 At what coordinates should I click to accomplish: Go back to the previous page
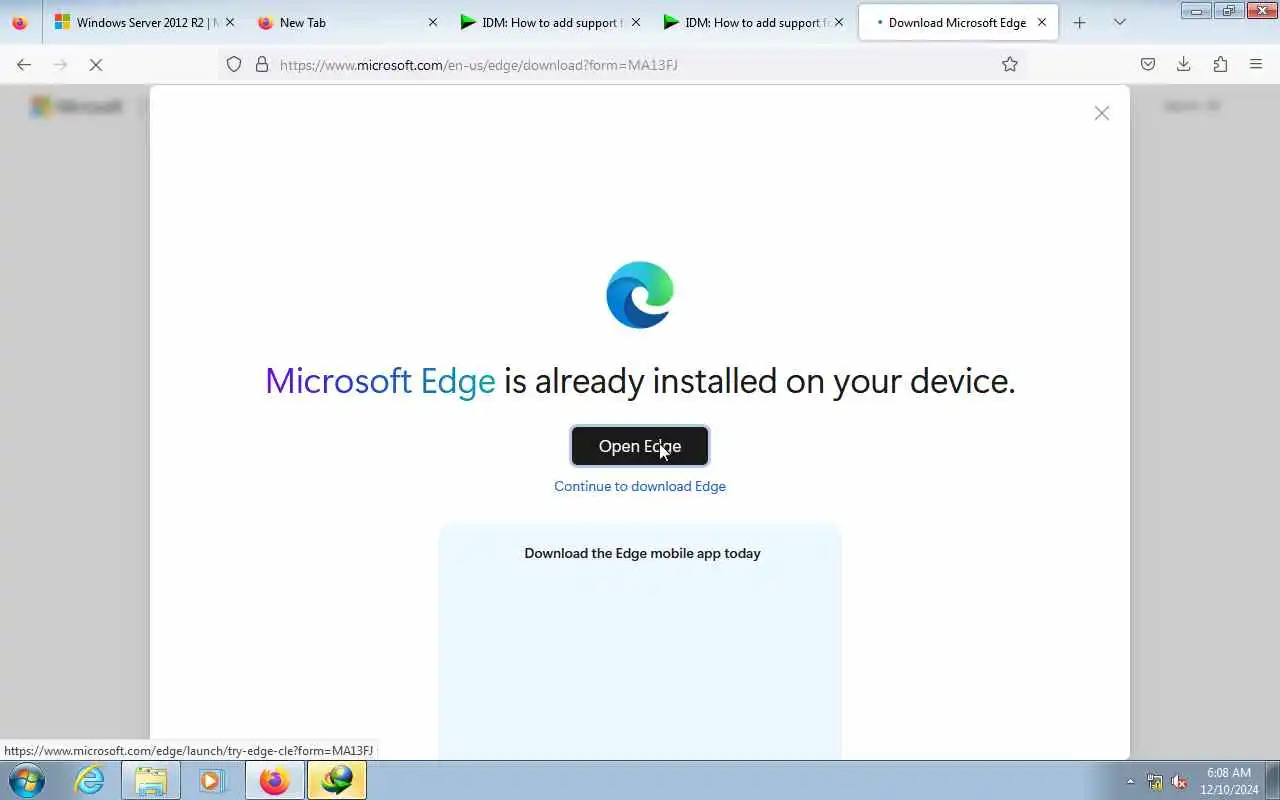coord(24,64)
